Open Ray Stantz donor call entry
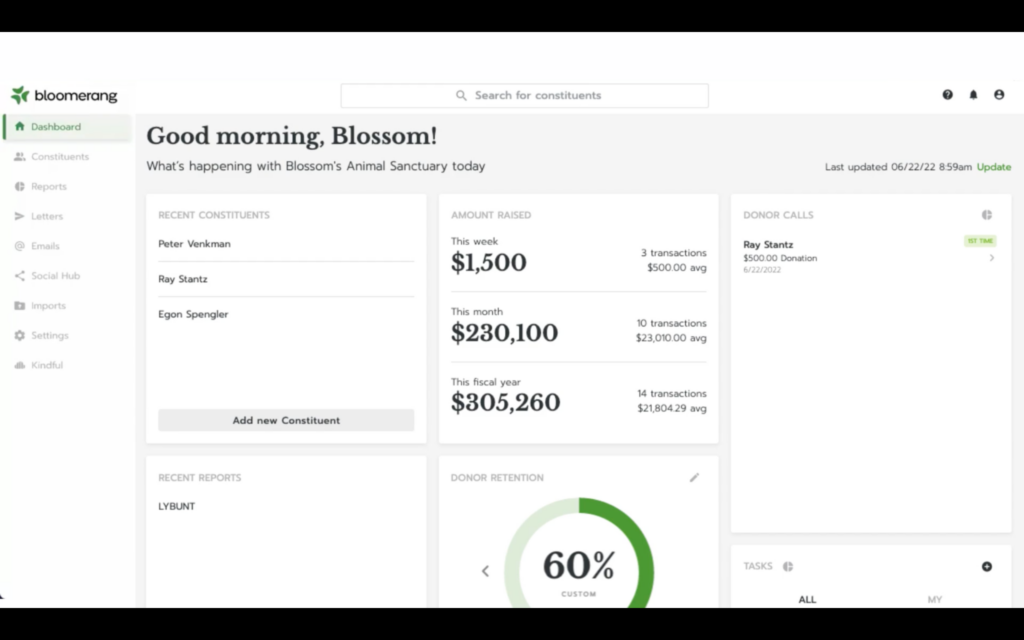1024x640 pixels. (869, 256)
